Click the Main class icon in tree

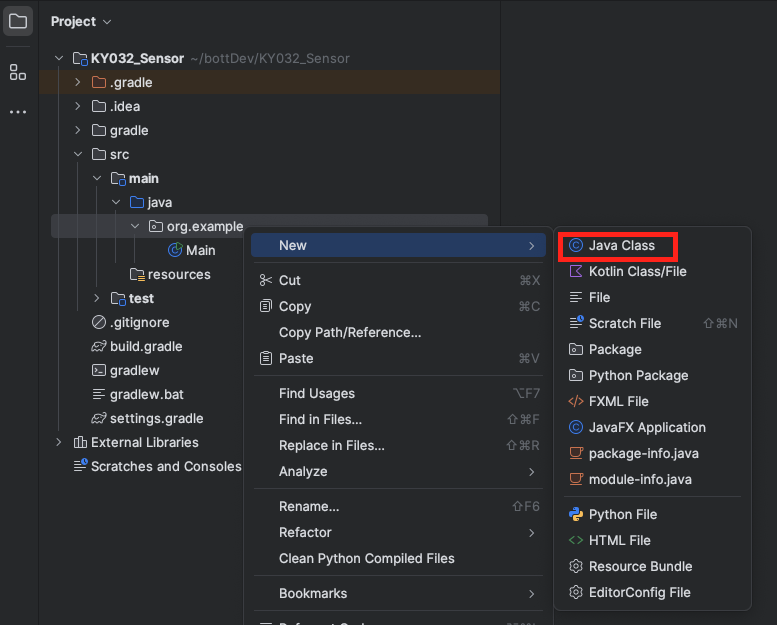(175, 250)
